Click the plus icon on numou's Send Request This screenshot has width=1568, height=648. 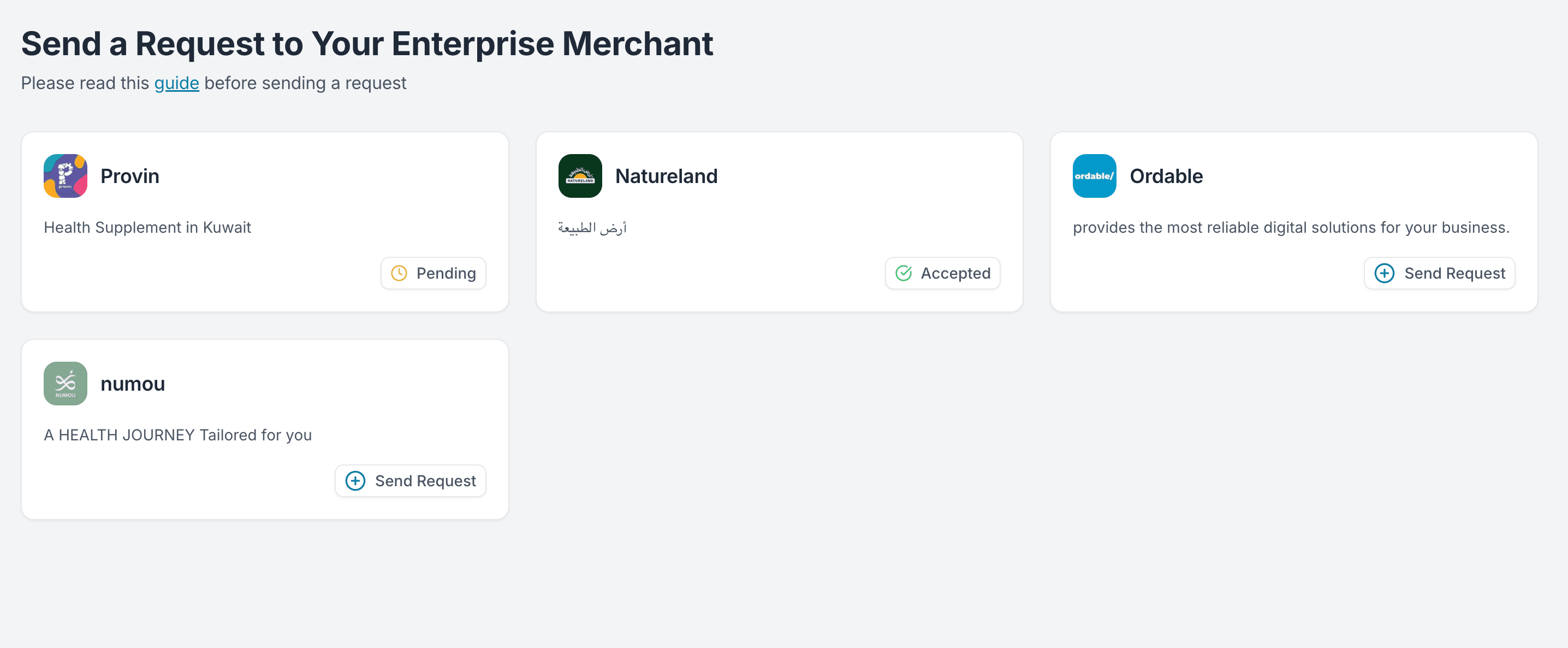click(354, 480)
